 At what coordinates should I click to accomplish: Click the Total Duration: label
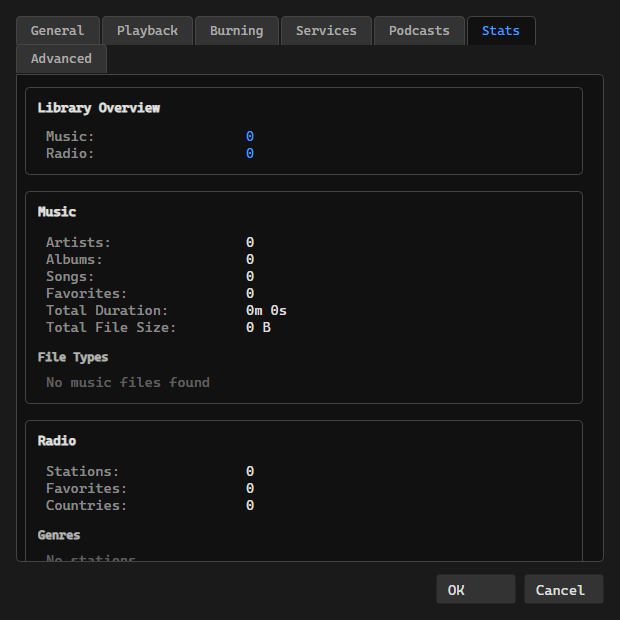point(107,310)
